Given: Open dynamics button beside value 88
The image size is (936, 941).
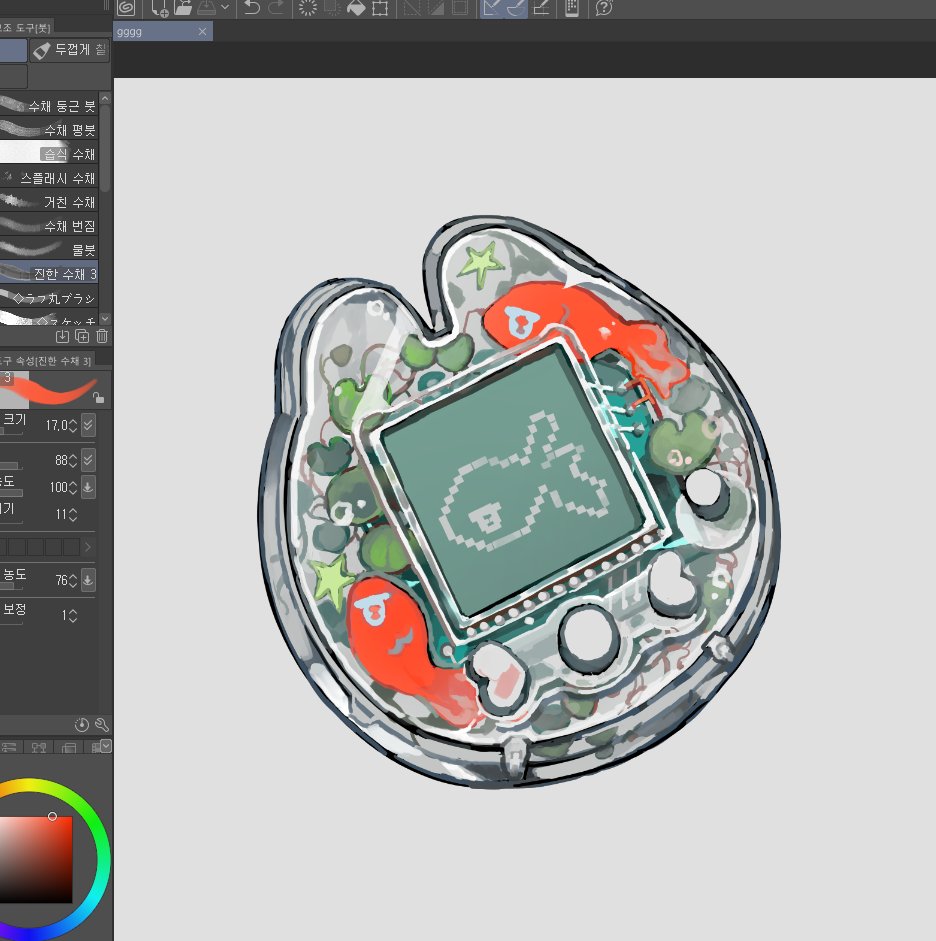Looking at the screenshot, I should click(x=88, y=460).
